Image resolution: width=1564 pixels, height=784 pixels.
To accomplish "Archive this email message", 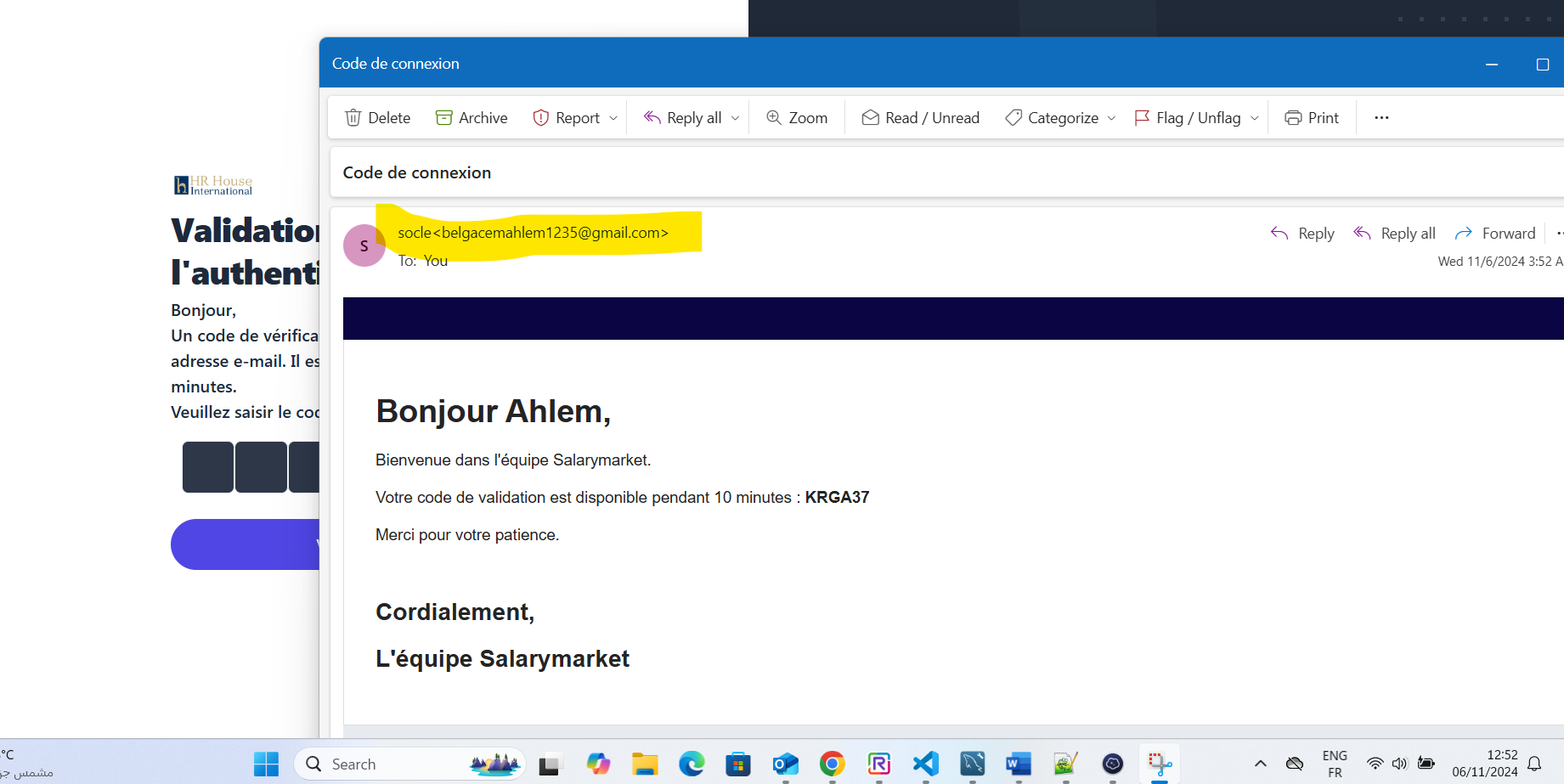I will point(471,118).
